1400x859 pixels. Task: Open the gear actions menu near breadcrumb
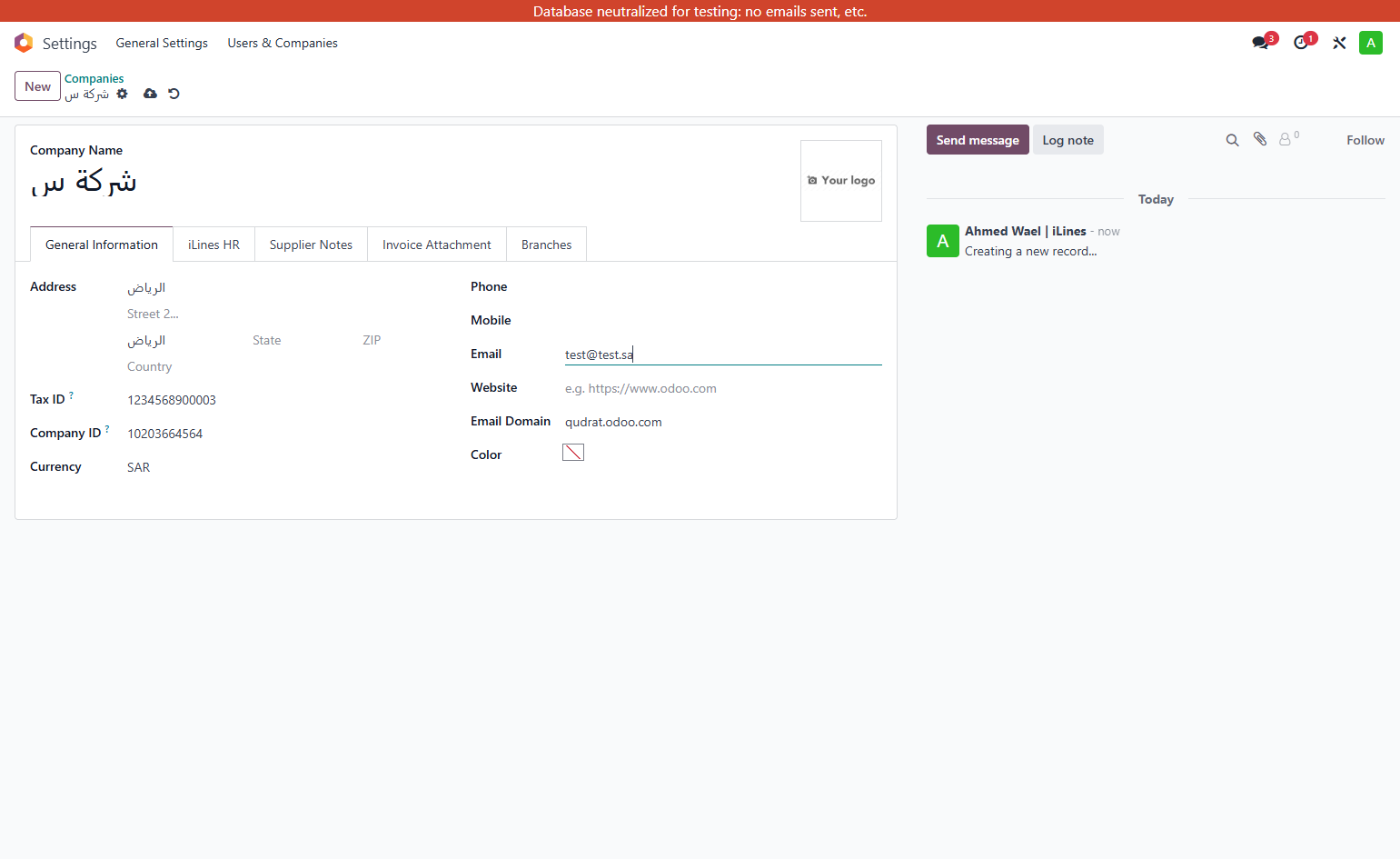123,94
